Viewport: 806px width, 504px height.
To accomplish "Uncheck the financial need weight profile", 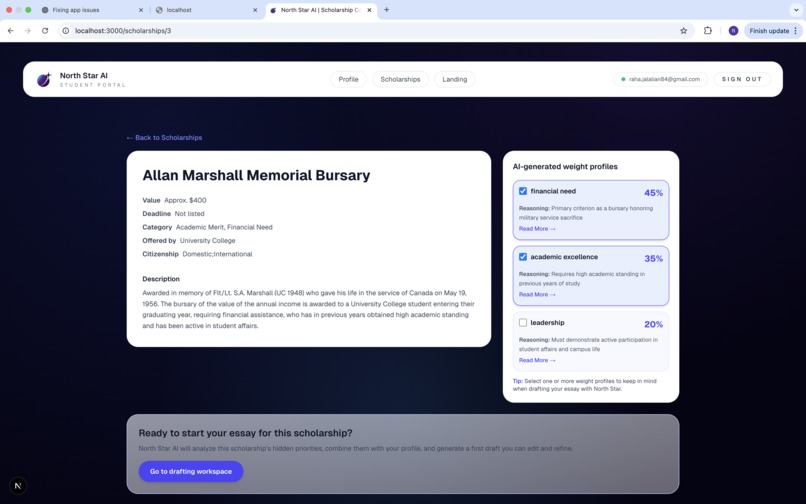I will pyautogui.click(x=523, y=191).
